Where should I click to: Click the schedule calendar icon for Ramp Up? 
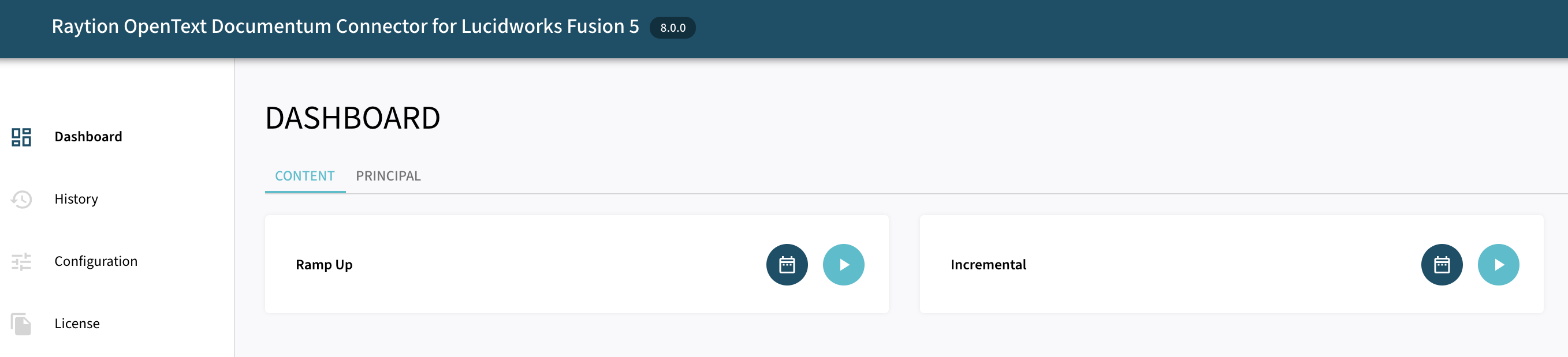pyautogui.click(x=787, y=265)
